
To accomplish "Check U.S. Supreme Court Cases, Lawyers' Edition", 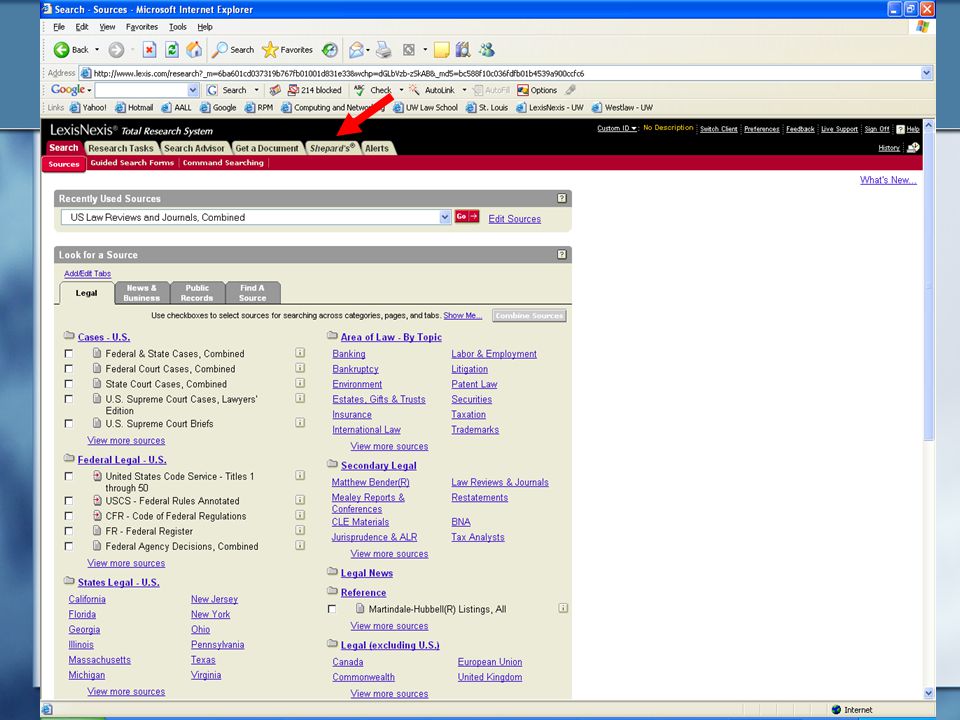I will (69, 399).
